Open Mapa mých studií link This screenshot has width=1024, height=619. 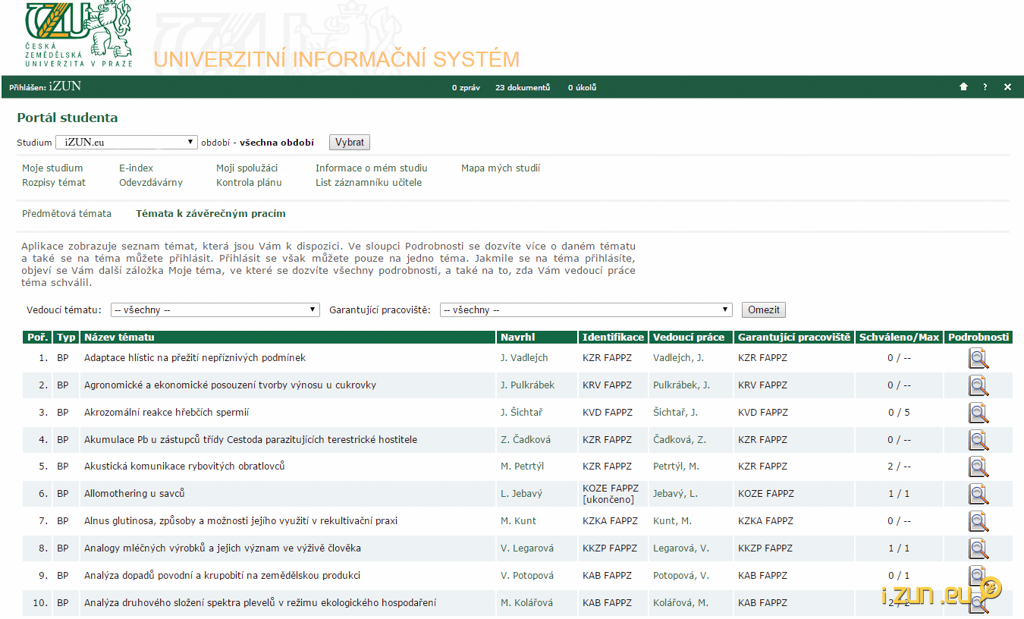pyautogui.click(x=500, y=168)
